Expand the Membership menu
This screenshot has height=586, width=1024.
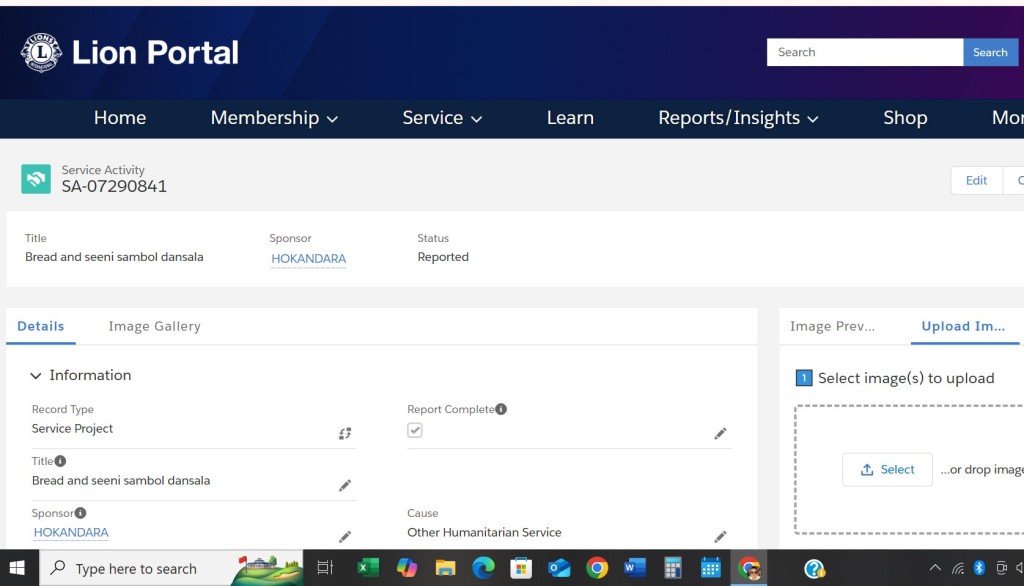274,118
